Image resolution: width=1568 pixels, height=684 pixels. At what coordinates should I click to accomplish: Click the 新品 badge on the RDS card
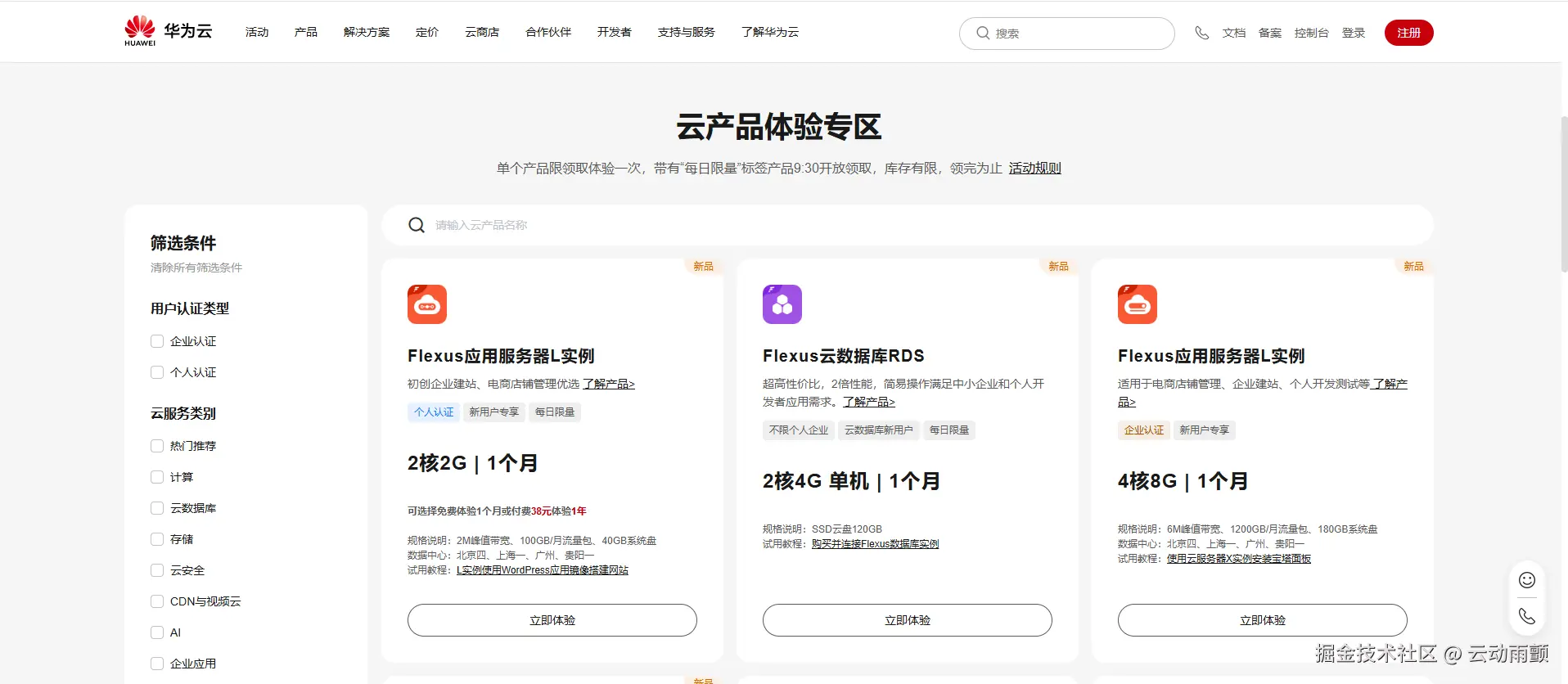(1058, 267)
